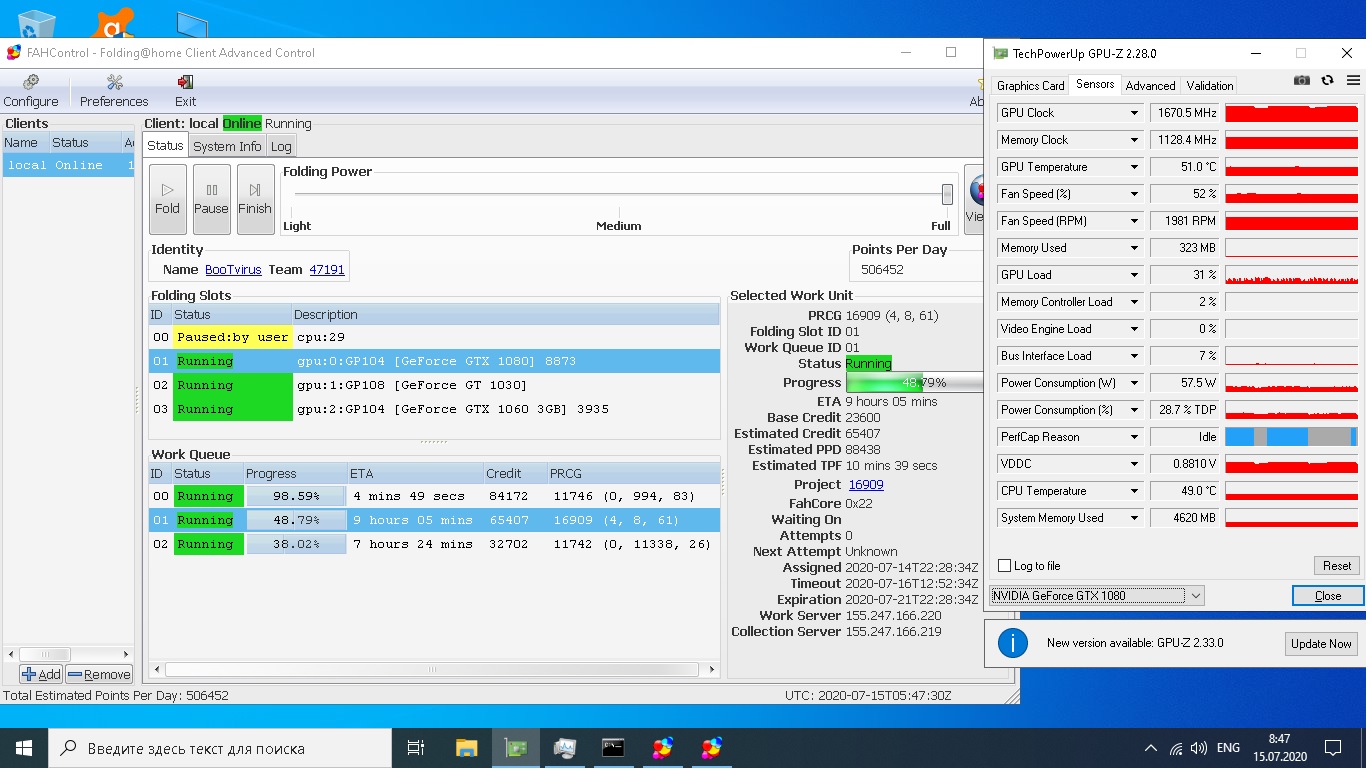1372x774 pixels.
Task: Expand the Fan Speed (RPM) sensor dropdown
Action: tap(1134, 221)
